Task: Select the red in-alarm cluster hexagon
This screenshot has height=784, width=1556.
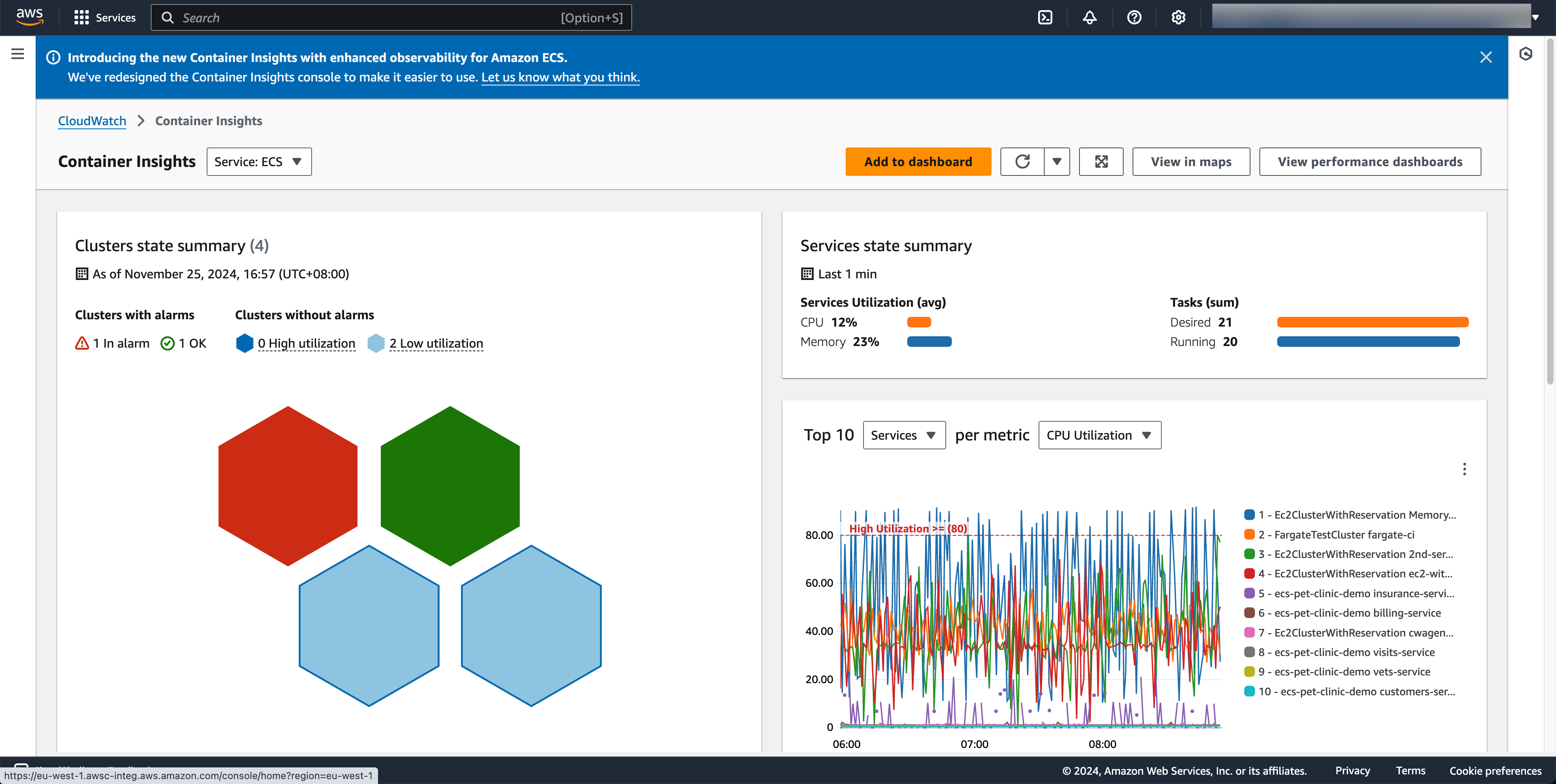Action: pyautogui.click(x=288, y=486)
